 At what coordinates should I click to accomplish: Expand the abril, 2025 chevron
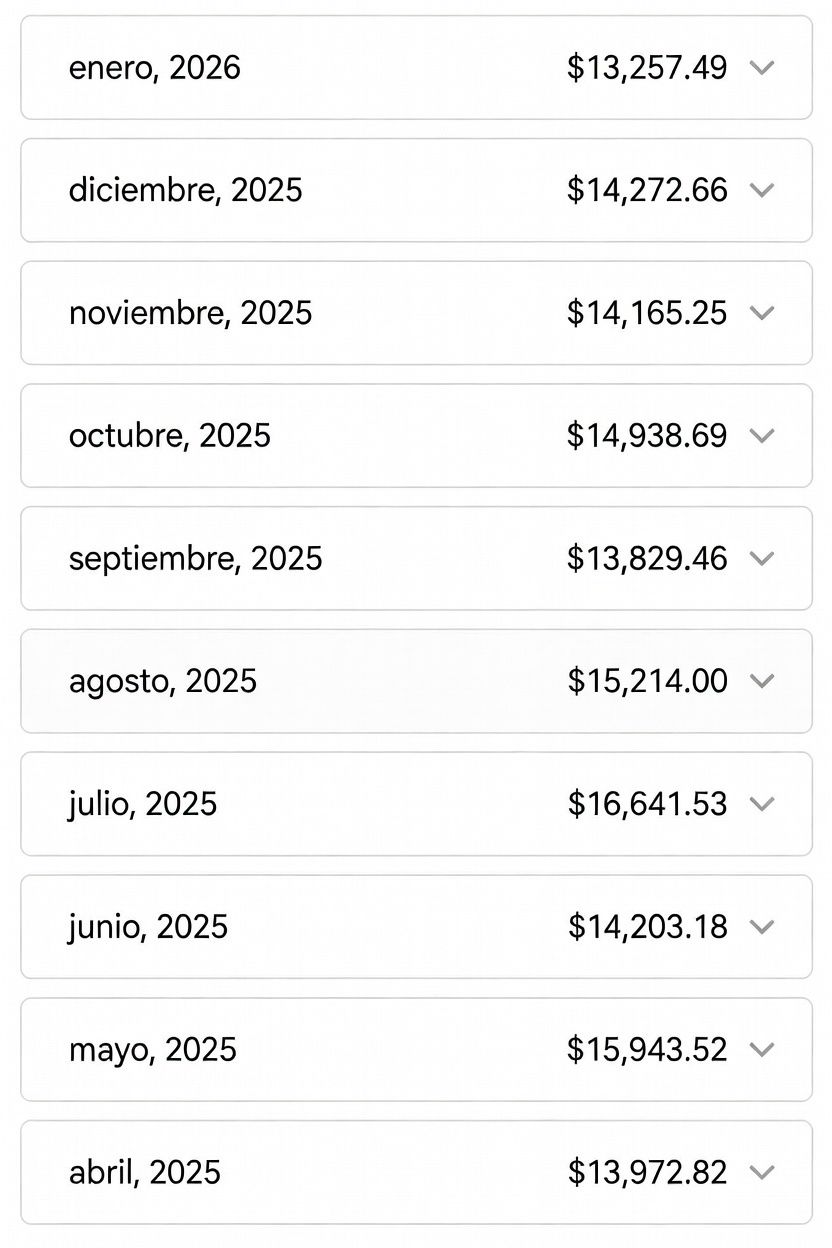tap(762, 1172)
